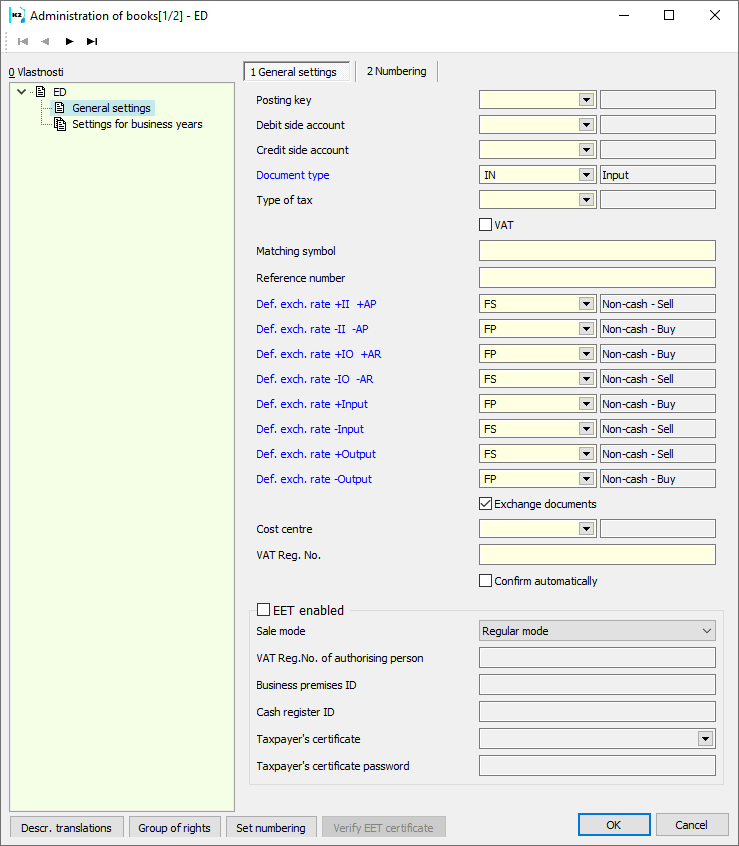Go to the first record
The width and height of the screenshot is (739, 846).
[23, 42]
